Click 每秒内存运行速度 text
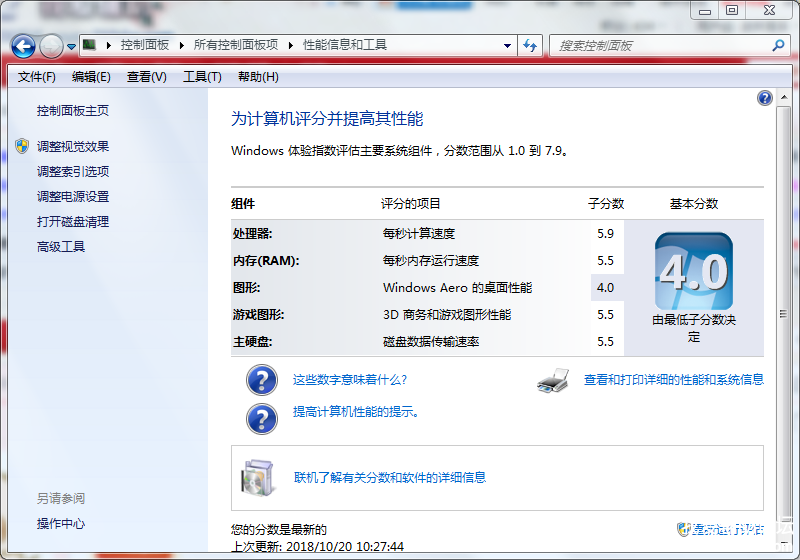This screenshot has width=800, height=560. point(431,261)
